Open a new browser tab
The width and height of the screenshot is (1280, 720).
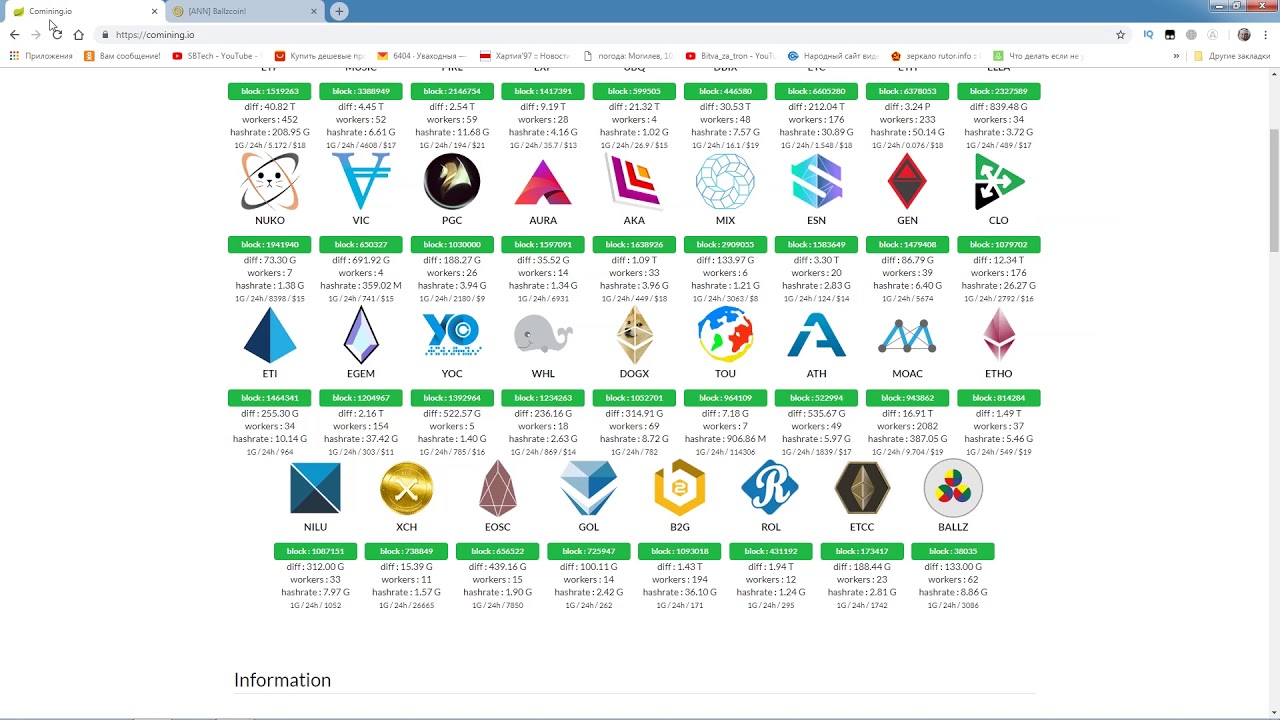[x=339, y=11]
